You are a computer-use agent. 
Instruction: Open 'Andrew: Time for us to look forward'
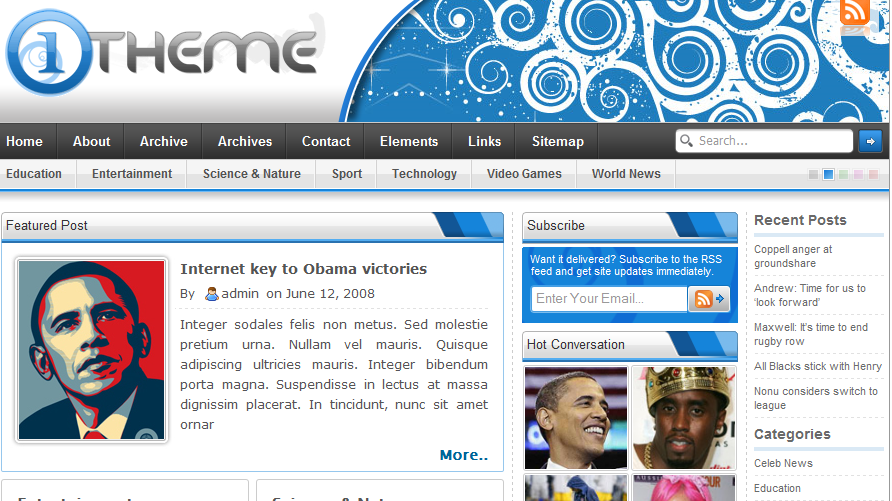[810, 295]
